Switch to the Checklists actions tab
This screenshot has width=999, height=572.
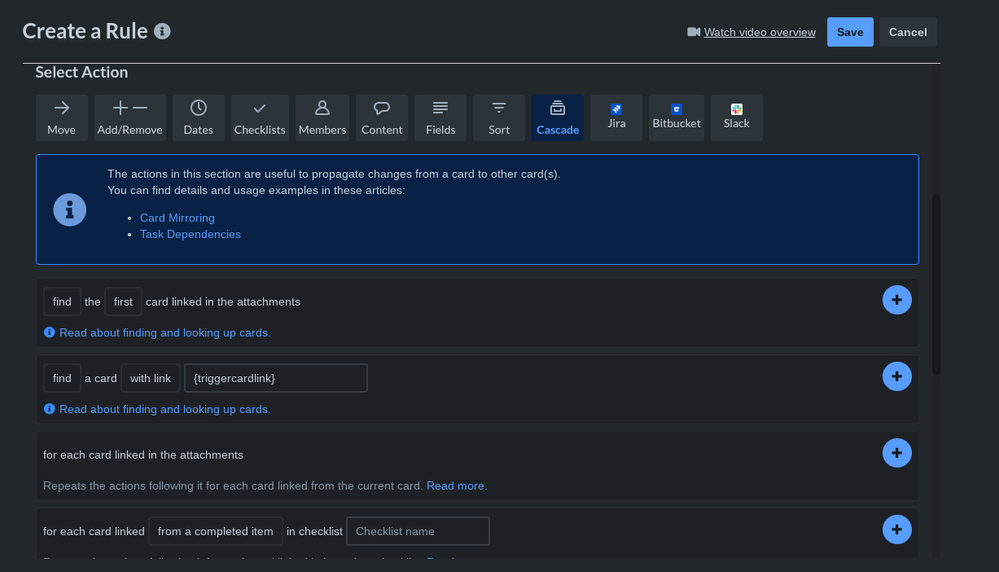point(259,118)
